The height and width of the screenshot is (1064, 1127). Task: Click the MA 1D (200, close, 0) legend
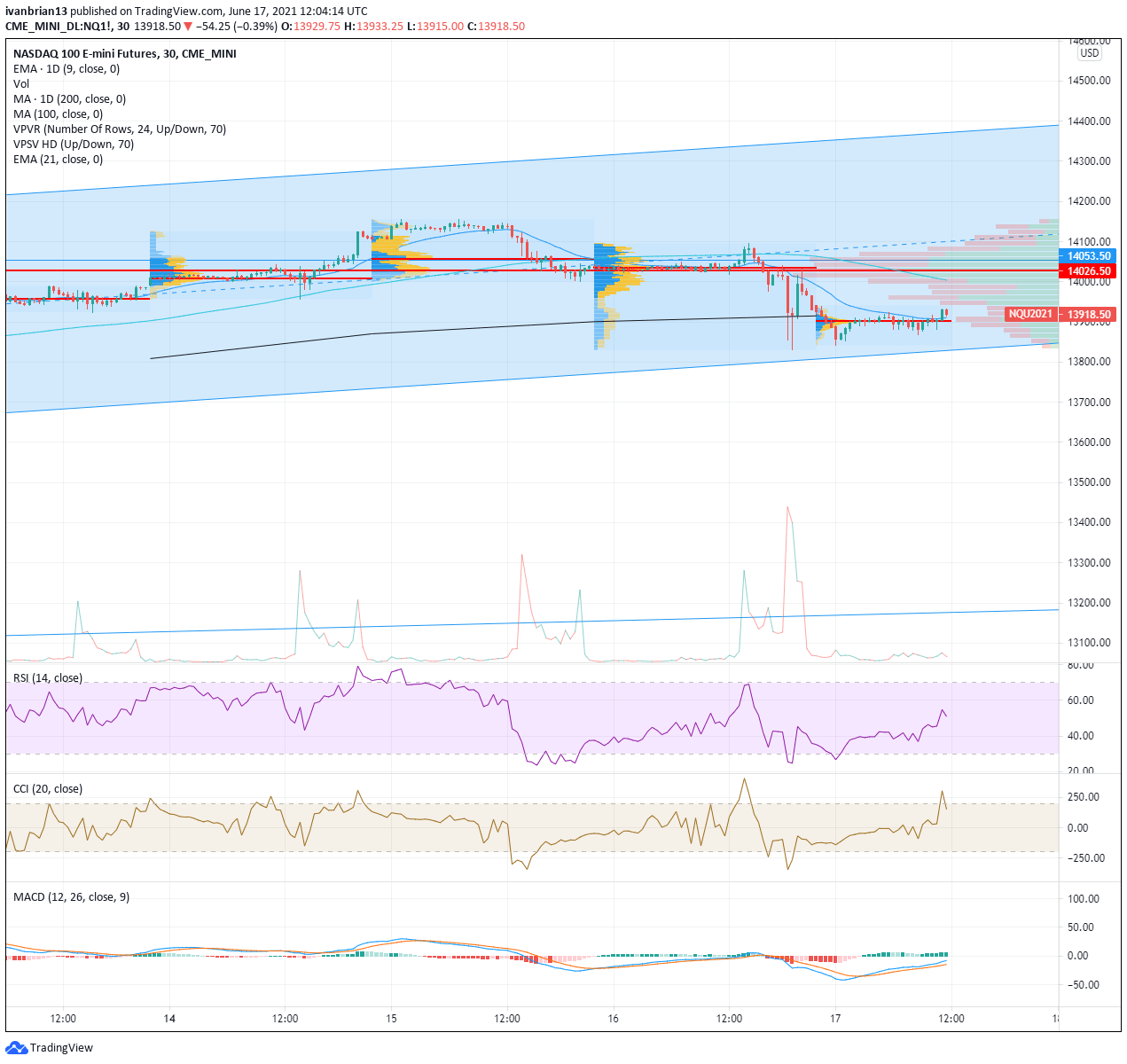[x=69, y=99]
